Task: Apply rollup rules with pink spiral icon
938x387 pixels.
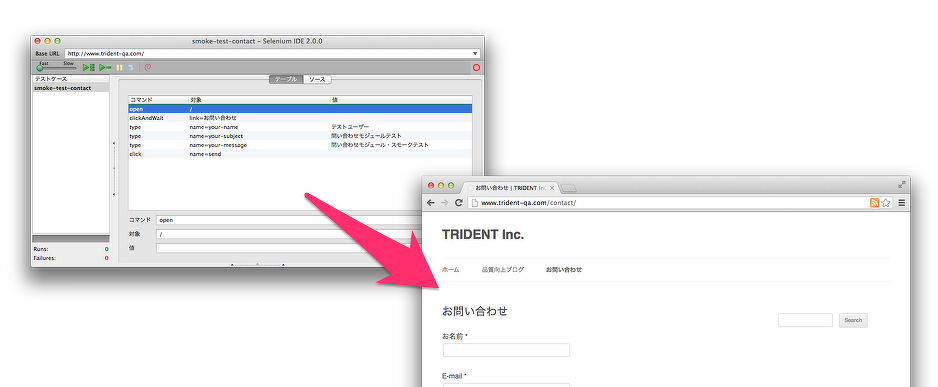Action: tap(148, 68)
